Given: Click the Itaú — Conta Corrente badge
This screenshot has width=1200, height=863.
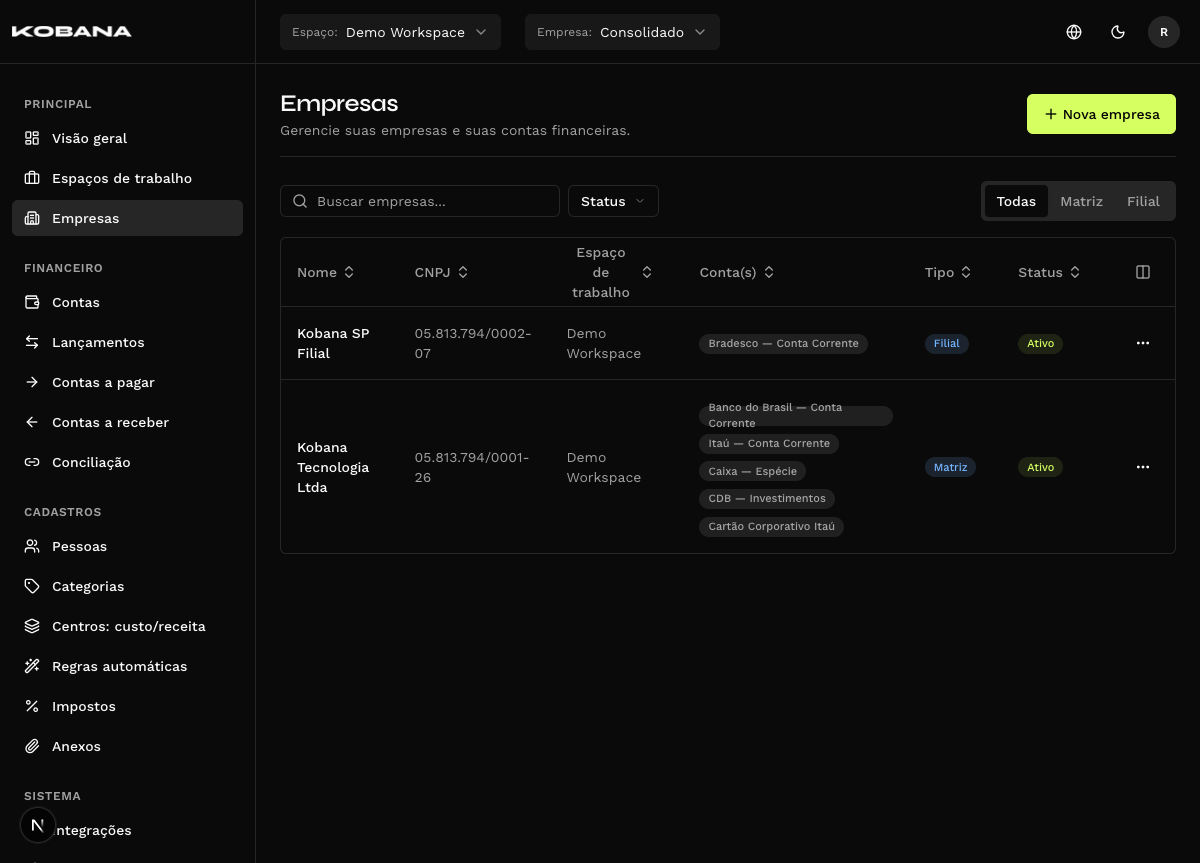Looking at the screenshot, I should (769, 443).
